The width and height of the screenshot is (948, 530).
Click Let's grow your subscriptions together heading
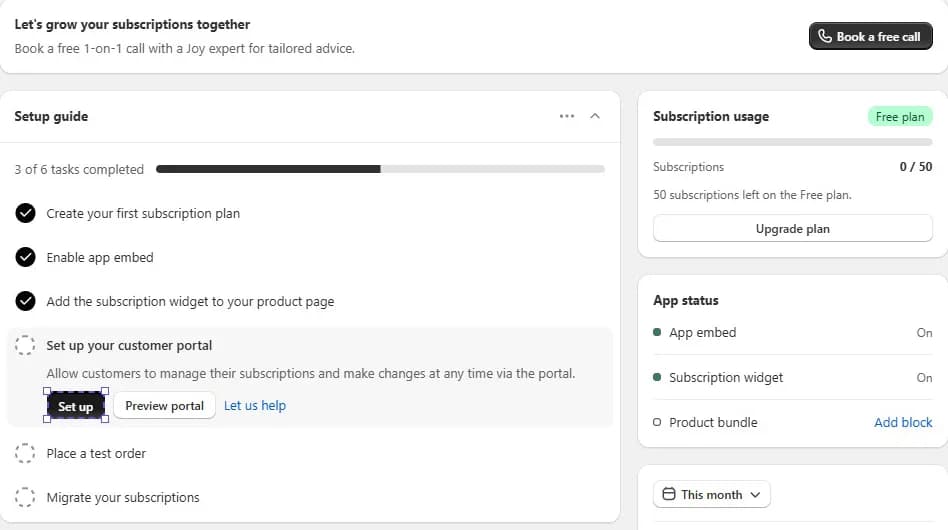coord(132,24)
